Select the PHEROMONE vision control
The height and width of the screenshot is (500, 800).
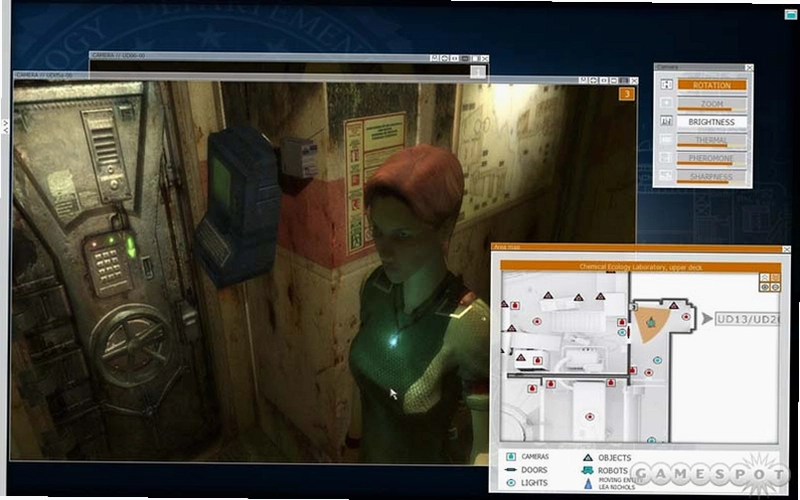point(712,158)
